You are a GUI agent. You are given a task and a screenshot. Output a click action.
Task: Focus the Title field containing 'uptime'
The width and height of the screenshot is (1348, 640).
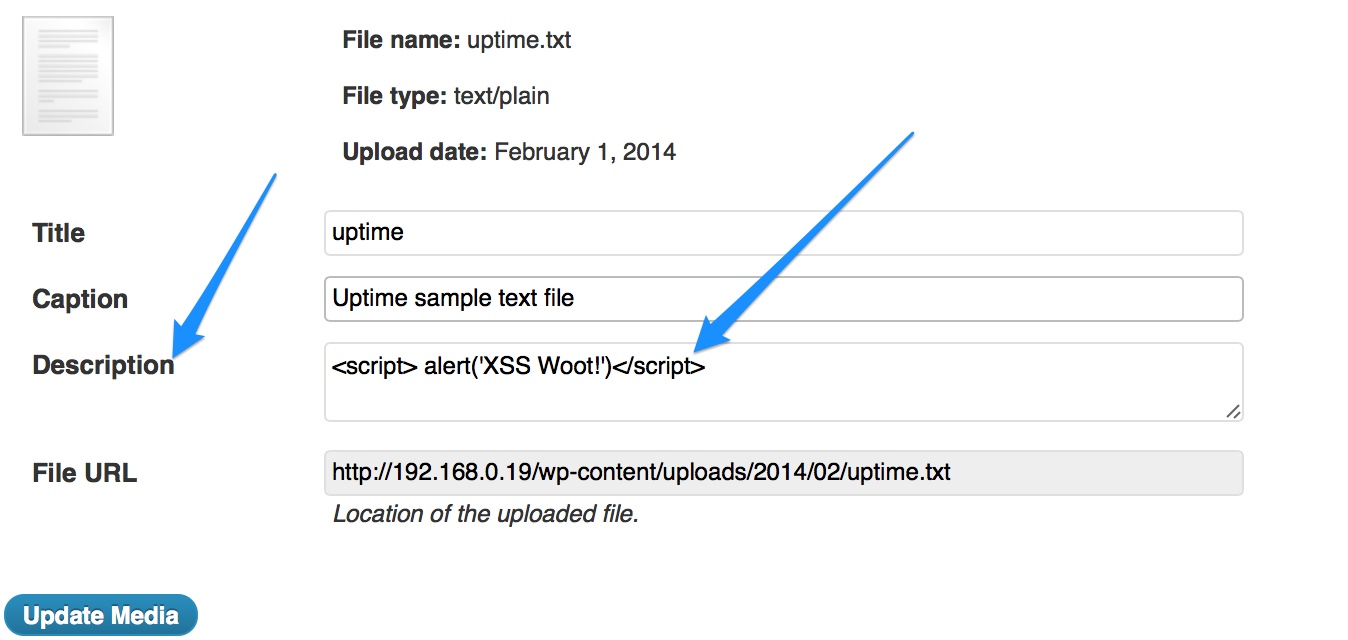coord(784,233)
